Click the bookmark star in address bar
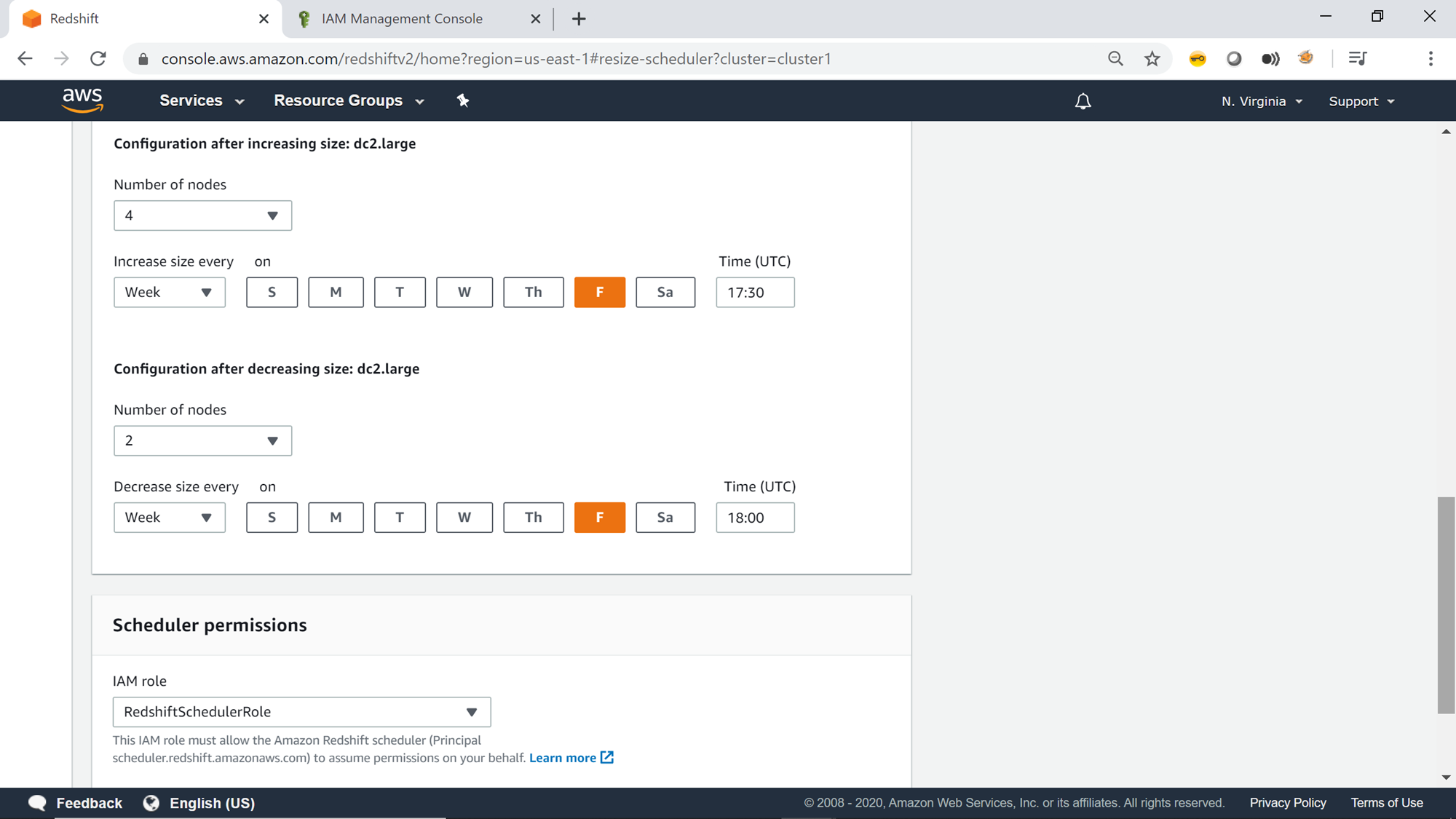The height and width of the screenshot is (819, 1456). (x=1152, y=59)
